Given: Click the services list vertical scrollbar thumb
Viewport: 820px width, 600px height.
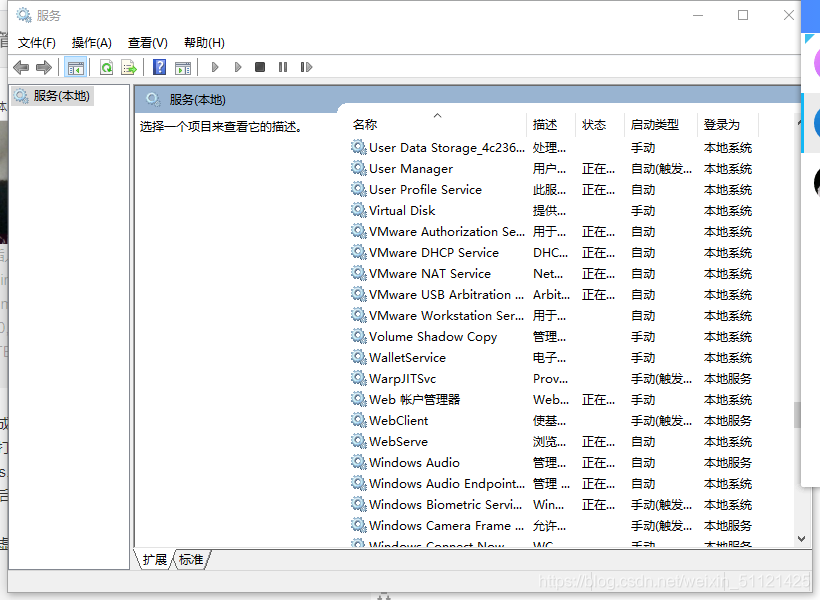Looking at the screenshot, I should (x=797, y=415).
